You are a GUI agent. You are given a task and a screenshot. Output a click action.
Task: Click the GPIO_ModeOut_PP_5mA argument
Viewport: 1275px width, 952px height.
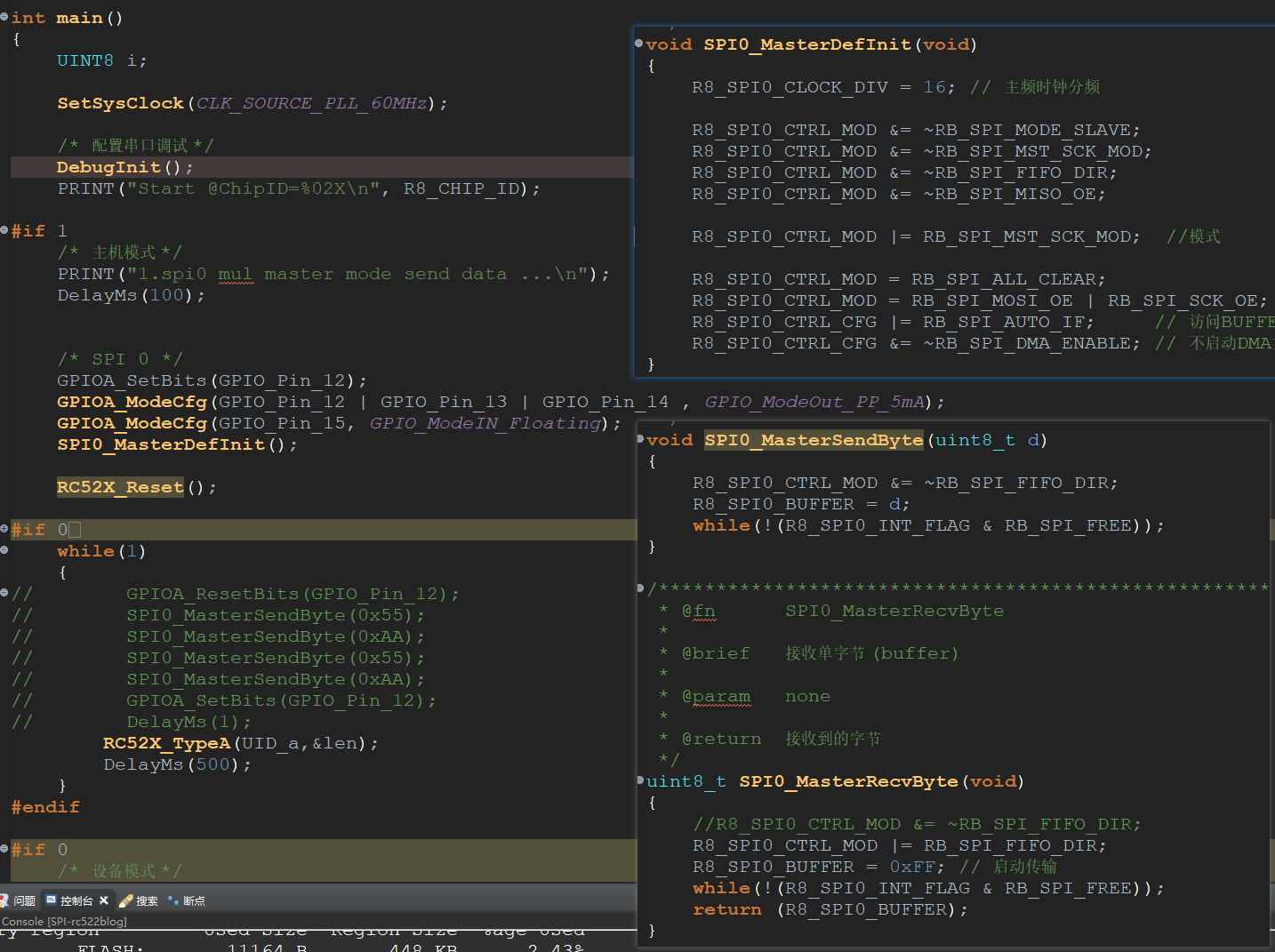click(814, 402)
